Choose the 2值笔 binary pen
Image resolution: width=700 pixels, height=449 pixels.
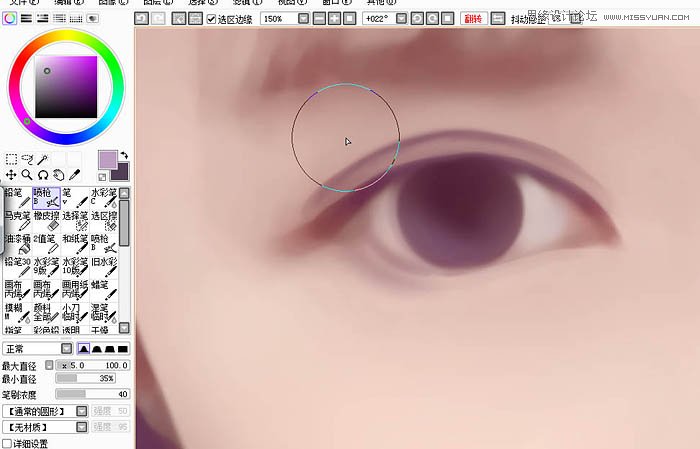[46, 244]
